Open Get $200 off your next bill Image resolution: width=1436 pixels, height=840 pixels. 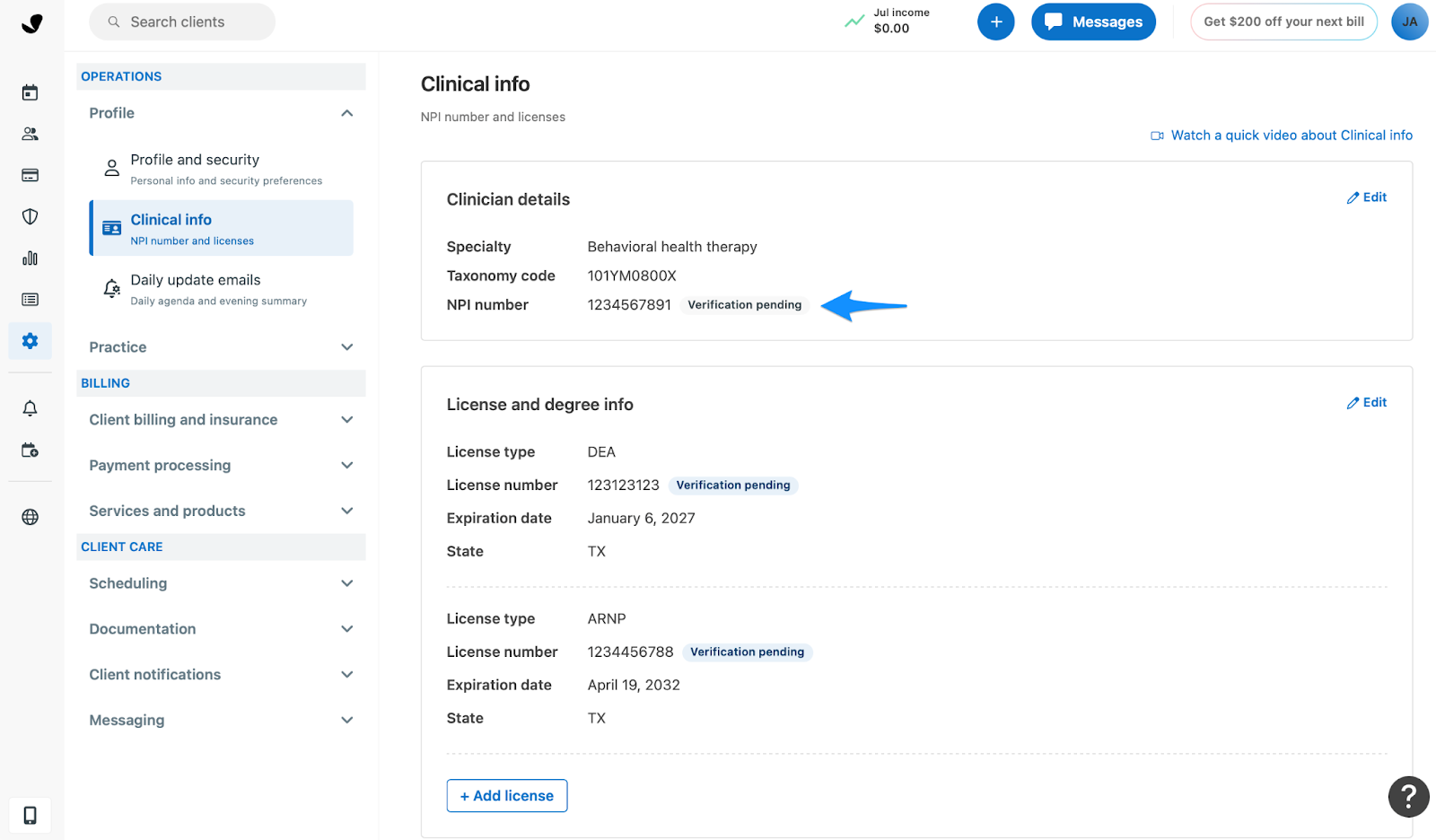pos(1283,22)
